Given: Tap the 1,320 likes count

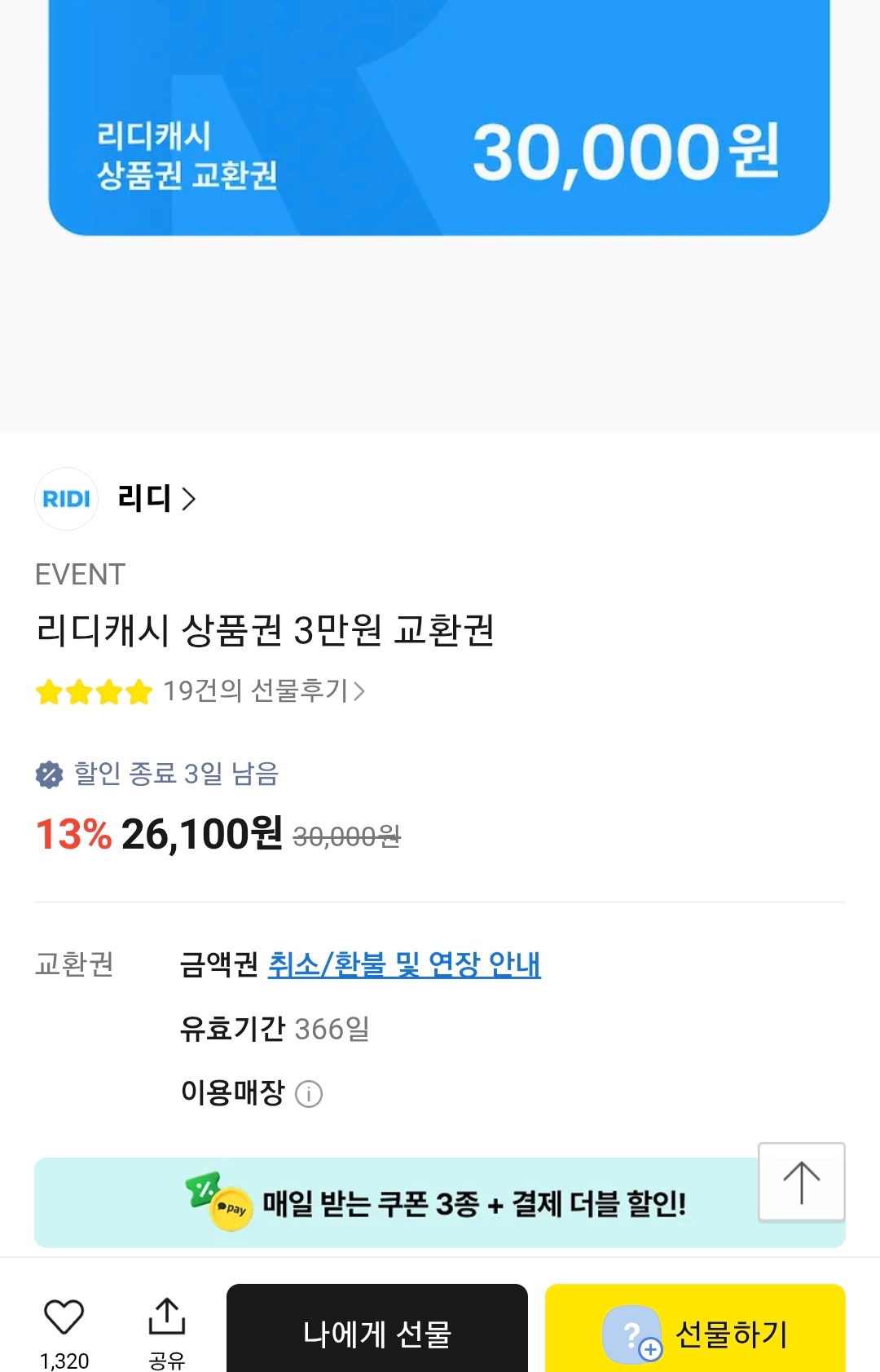Looking at the screenshot, I should pos(64,1361).
